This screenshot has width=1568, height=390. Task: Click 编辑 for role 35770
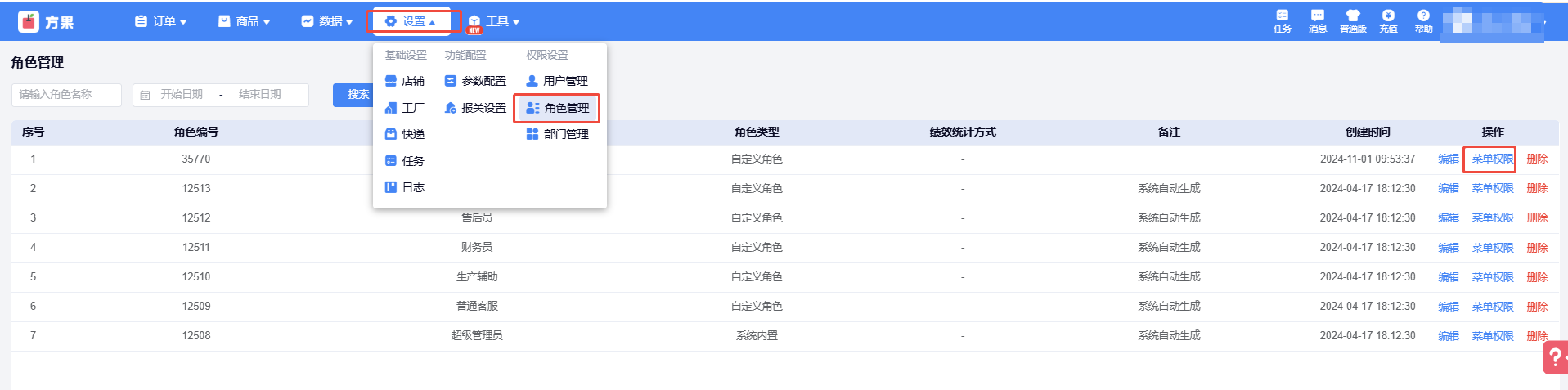pos(1449,159)
